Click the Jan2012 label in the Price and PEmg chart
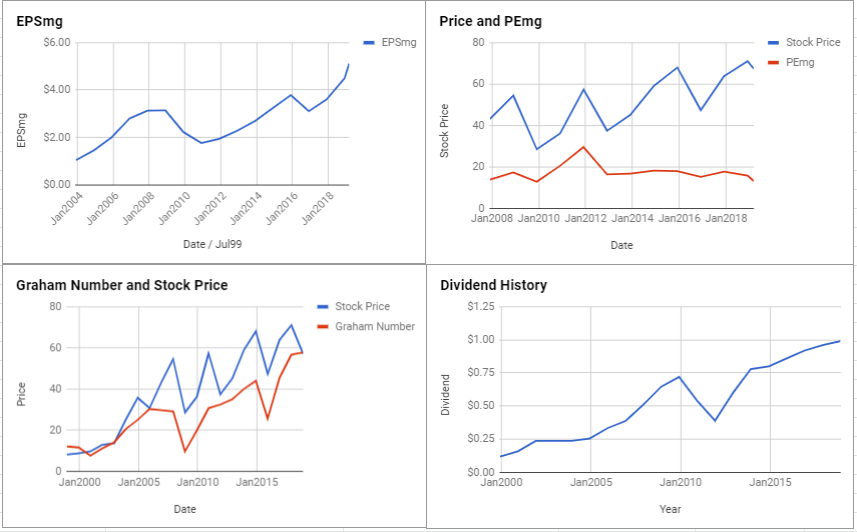The height and width of the screenshot is (532, 857). tap(585, 219)
